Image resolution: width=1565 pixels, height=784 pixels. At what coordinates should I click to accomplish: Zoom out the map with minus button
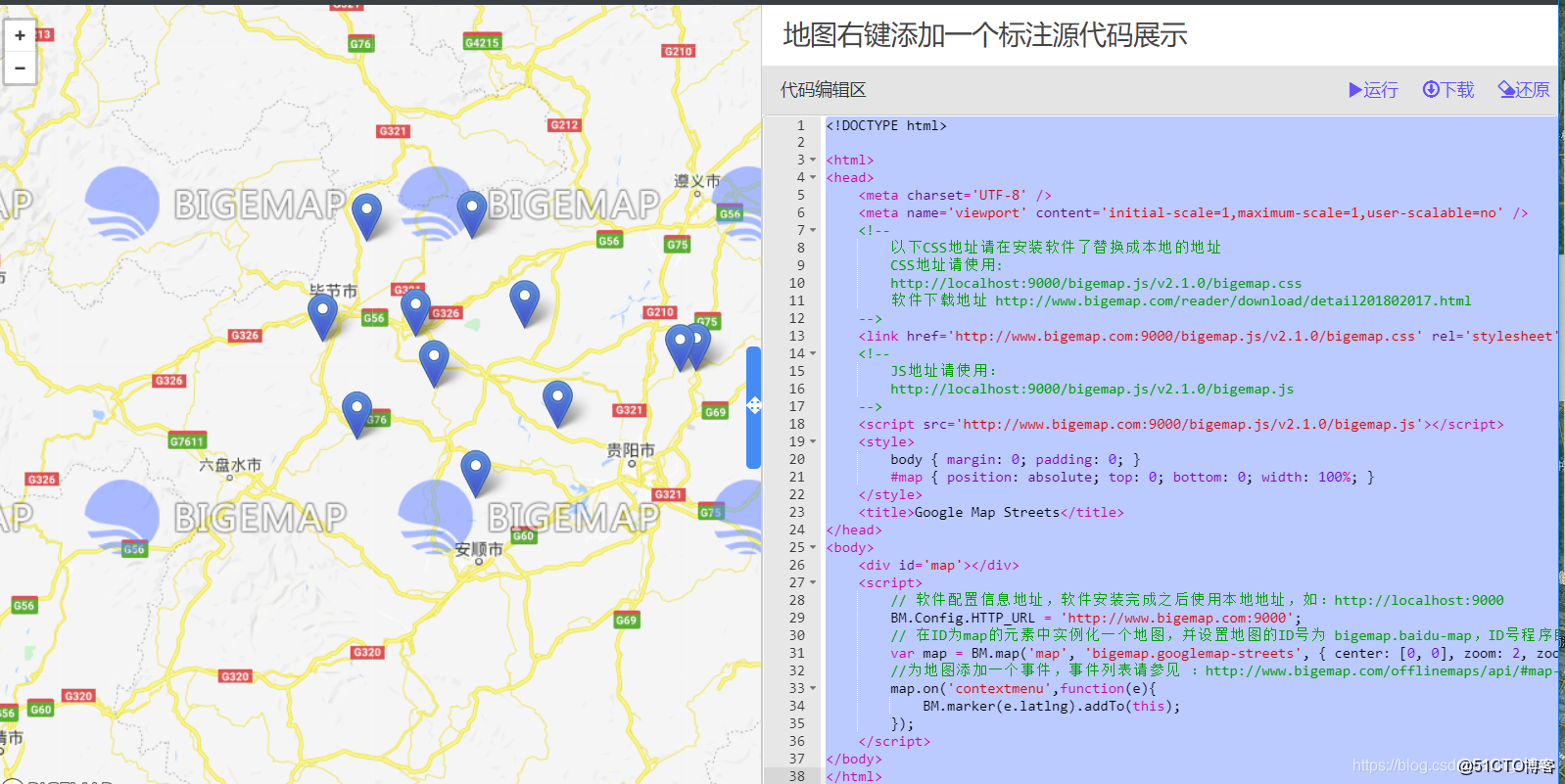click(20, 68)
